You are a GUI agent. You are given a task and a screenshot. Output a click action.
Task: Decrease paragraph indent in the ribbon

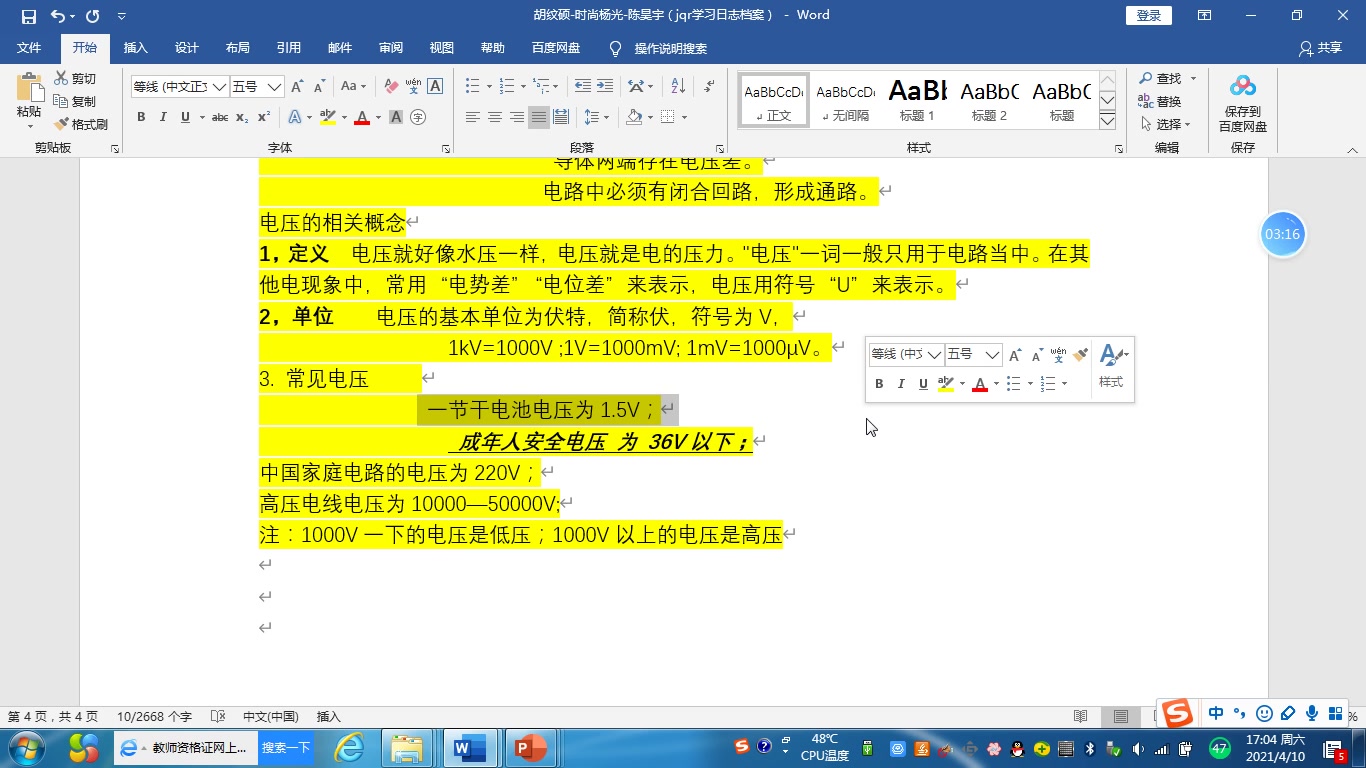click(x=582, y=87)
